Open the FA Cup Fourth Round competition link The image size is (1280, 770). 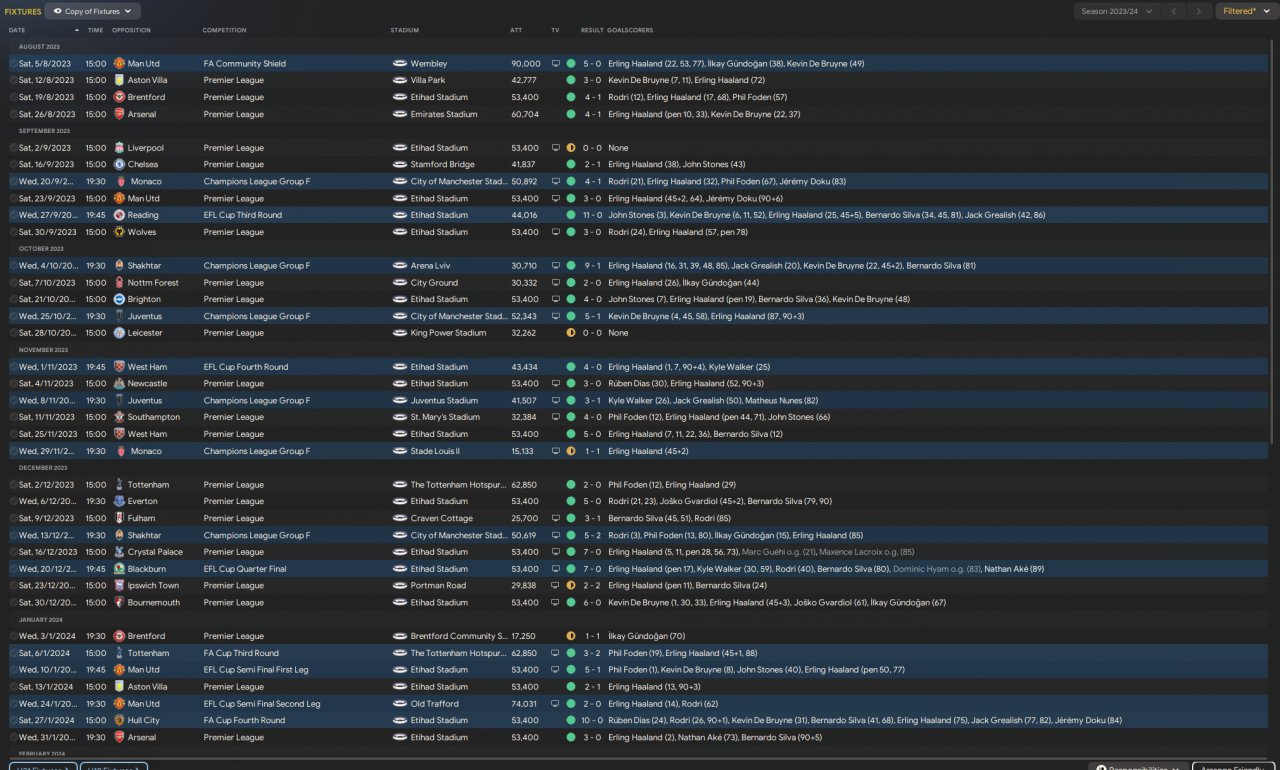(244, 720)
